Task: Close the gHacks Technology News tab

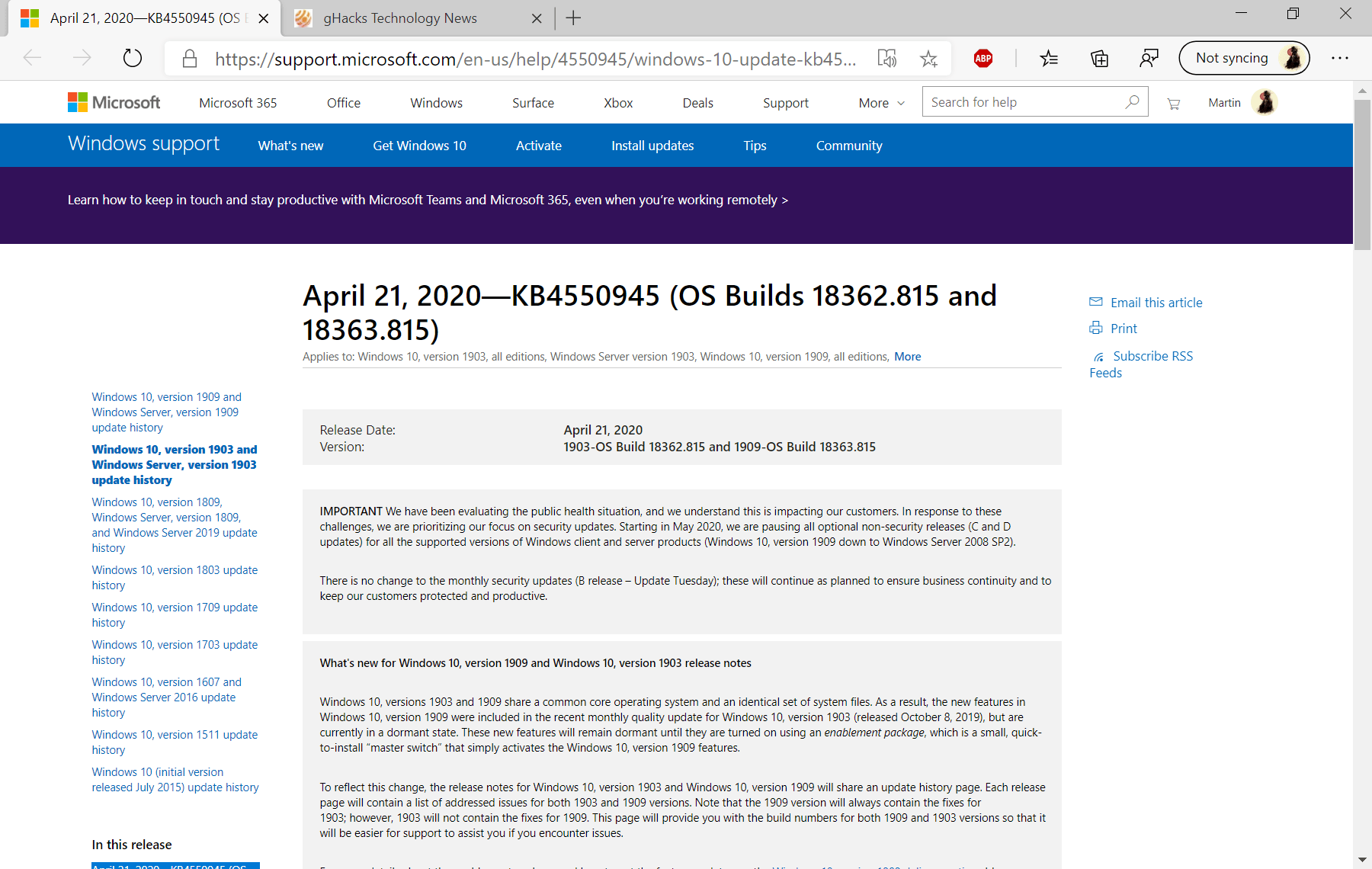Action: pos(537,18)
